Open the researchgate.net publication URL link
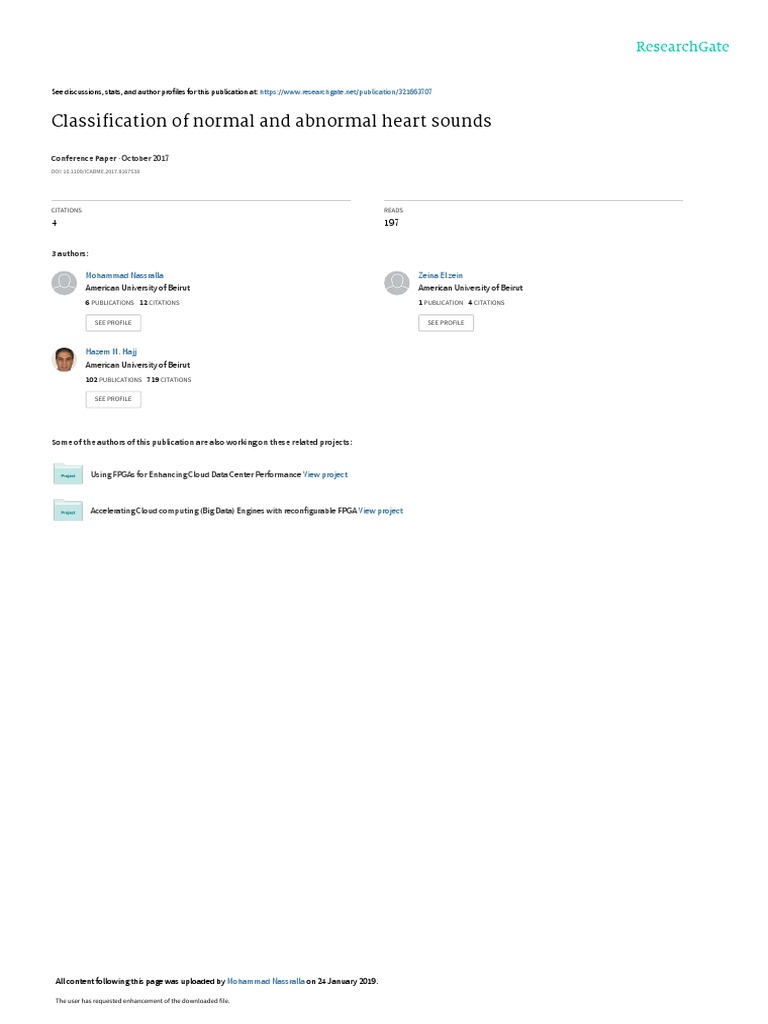 pos(345,92)
